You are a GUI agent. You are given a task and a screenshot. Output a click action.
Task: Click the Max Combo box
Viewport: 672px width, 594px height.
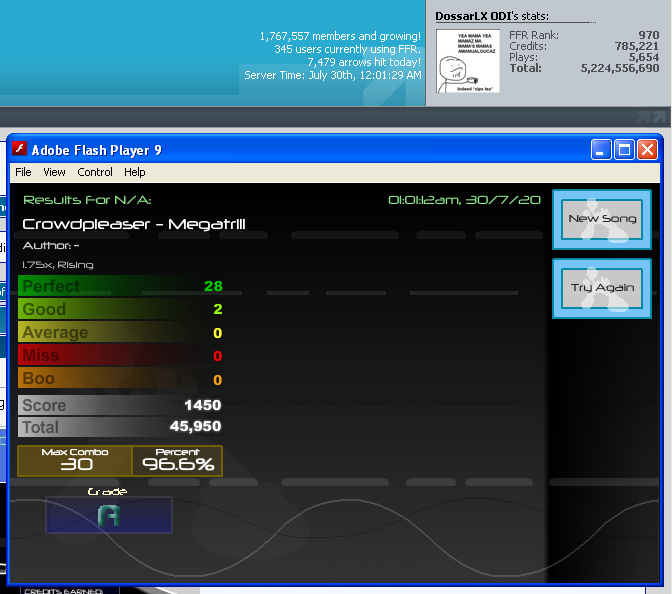(x=75, y=460)
